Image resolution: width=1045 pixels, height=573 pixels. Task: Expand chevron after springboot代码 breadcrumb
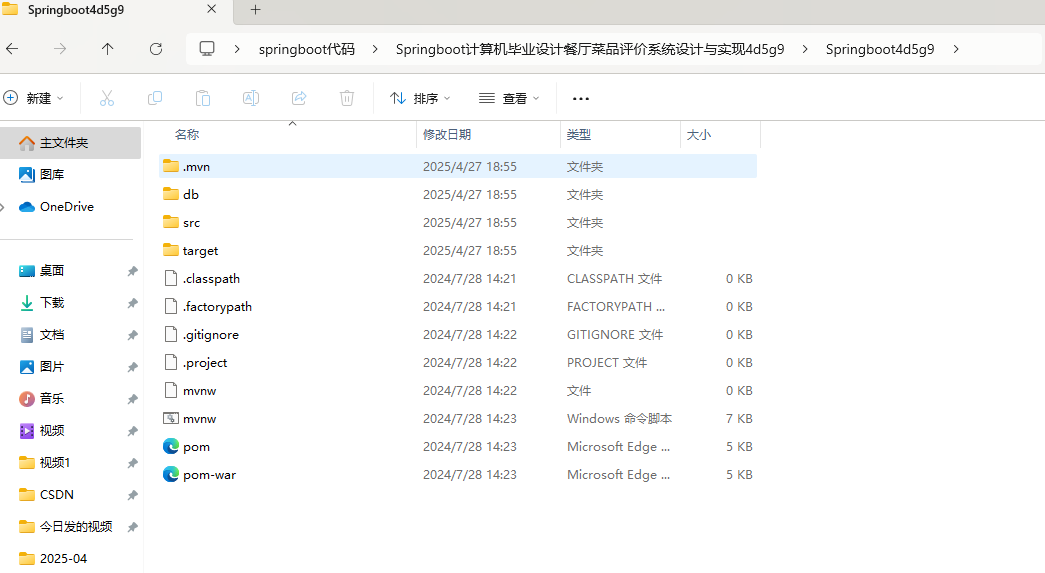click(375, 49)
